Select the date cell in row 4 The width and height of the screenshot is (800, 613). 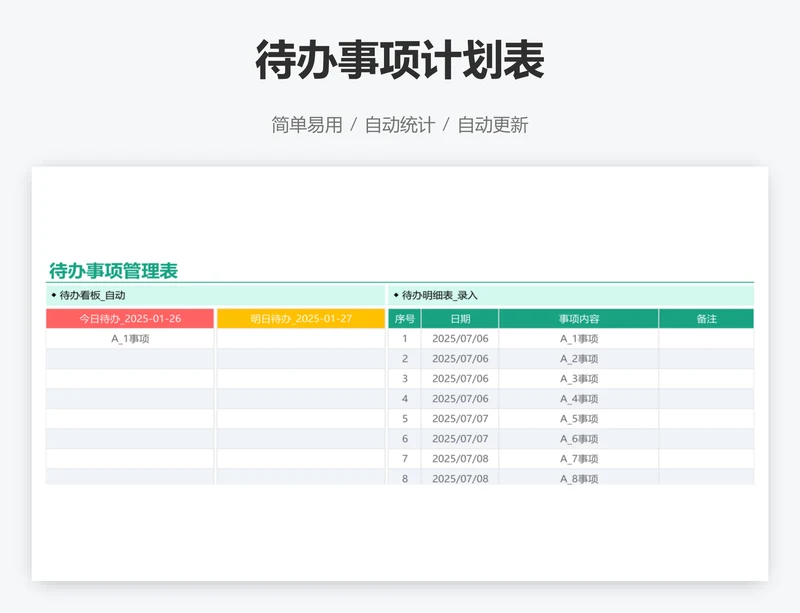point(460,399)
